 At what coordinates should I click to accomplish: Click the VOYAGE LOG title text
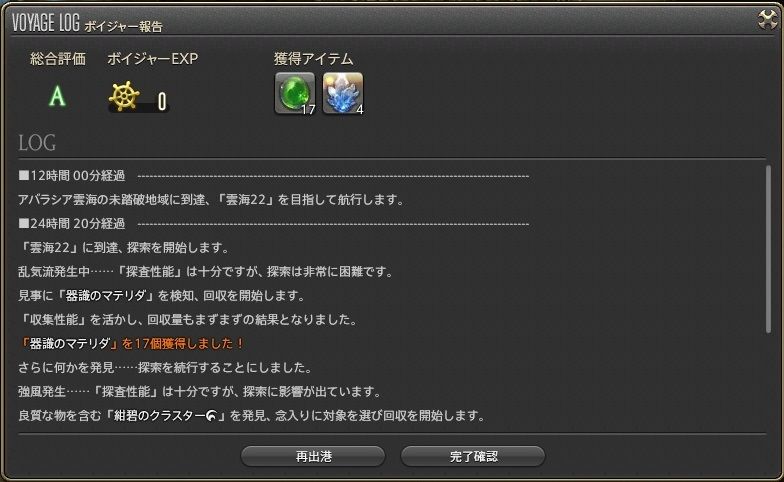pos(46,23)
